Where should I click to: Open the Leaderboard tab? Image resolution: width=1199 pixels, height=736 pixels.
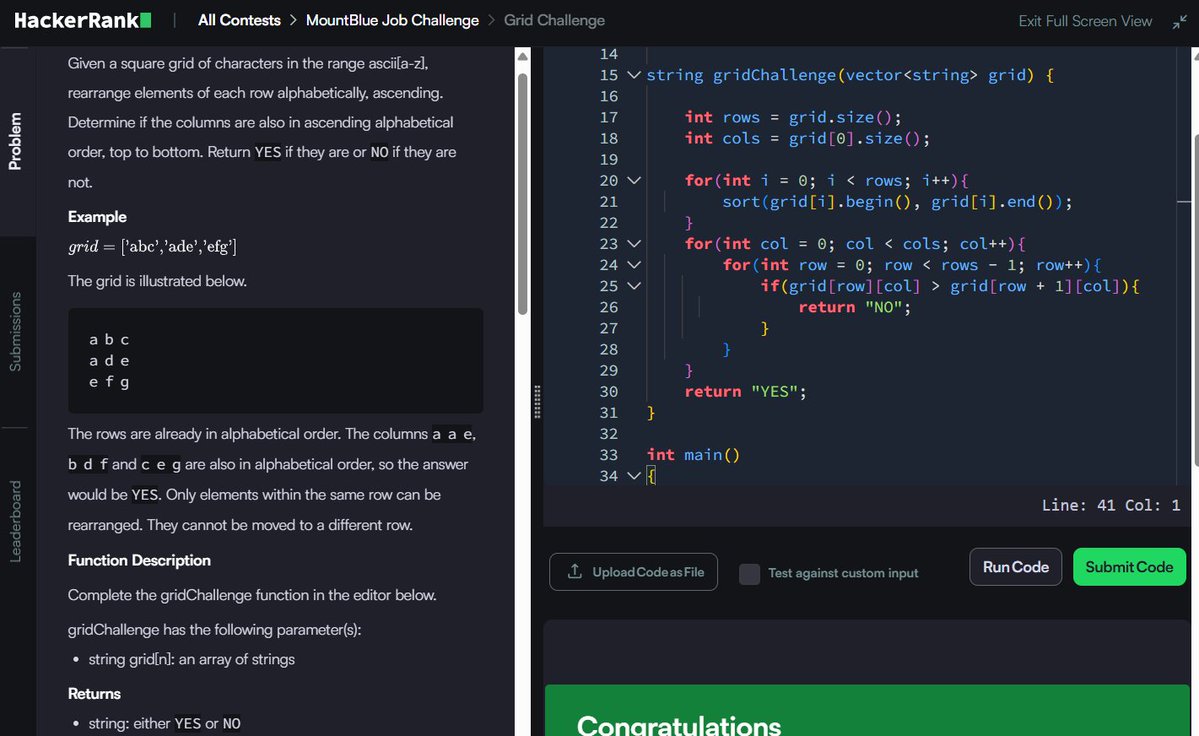[x=15, y=521]
